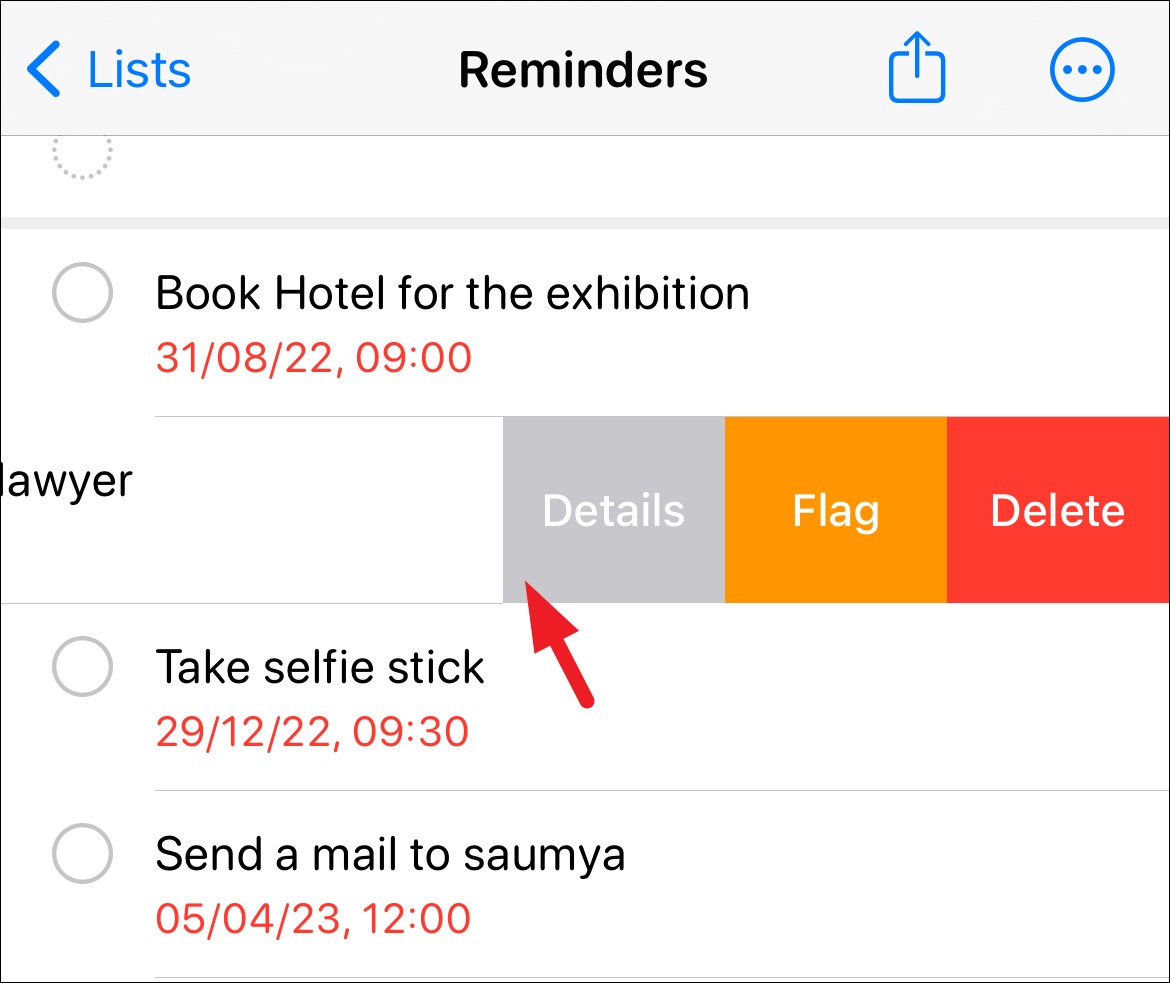The width and height of the screenshot is (1170, 983).
Task: Mark Take selfie stick as complete
Action: click(82, 667)
